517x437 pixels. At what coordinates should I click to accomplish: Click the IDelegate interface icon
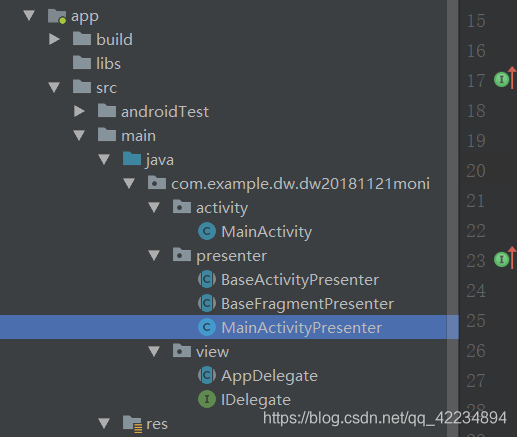click(x=207, y=399)
